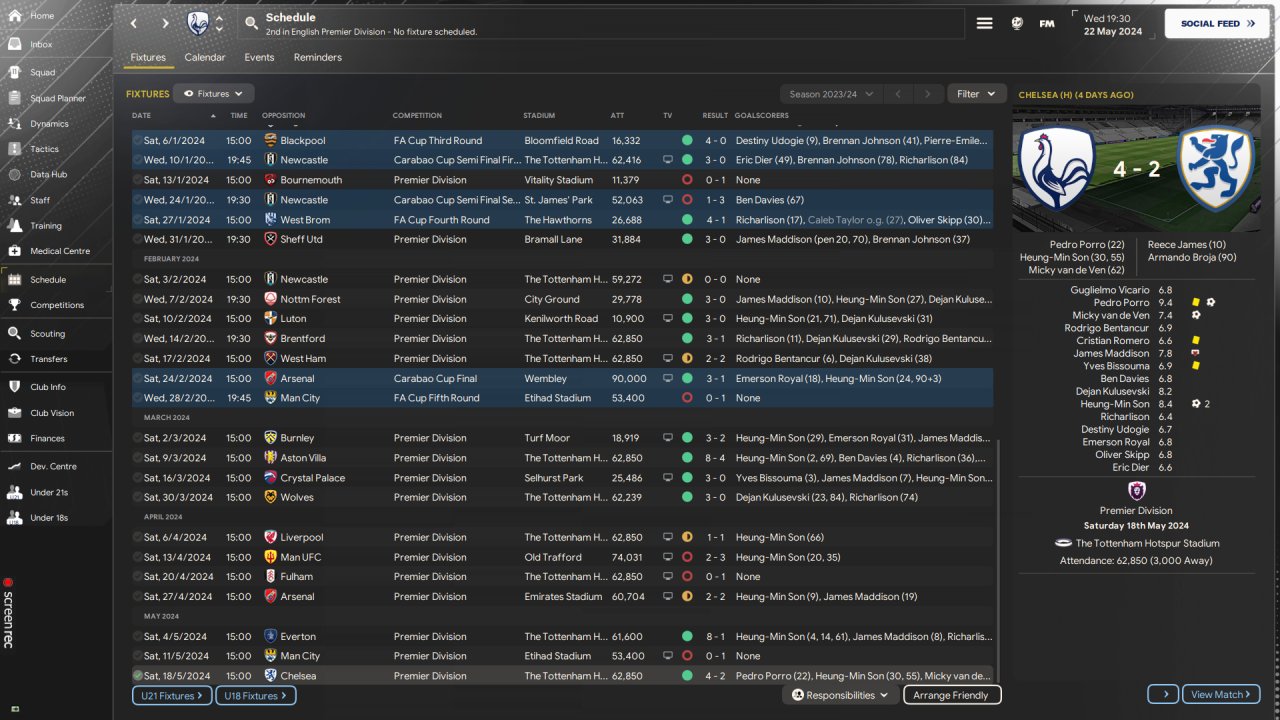Open Competitions in the sidebar
The height and width of the screenshot is (720, 1280).
point(56,305)
